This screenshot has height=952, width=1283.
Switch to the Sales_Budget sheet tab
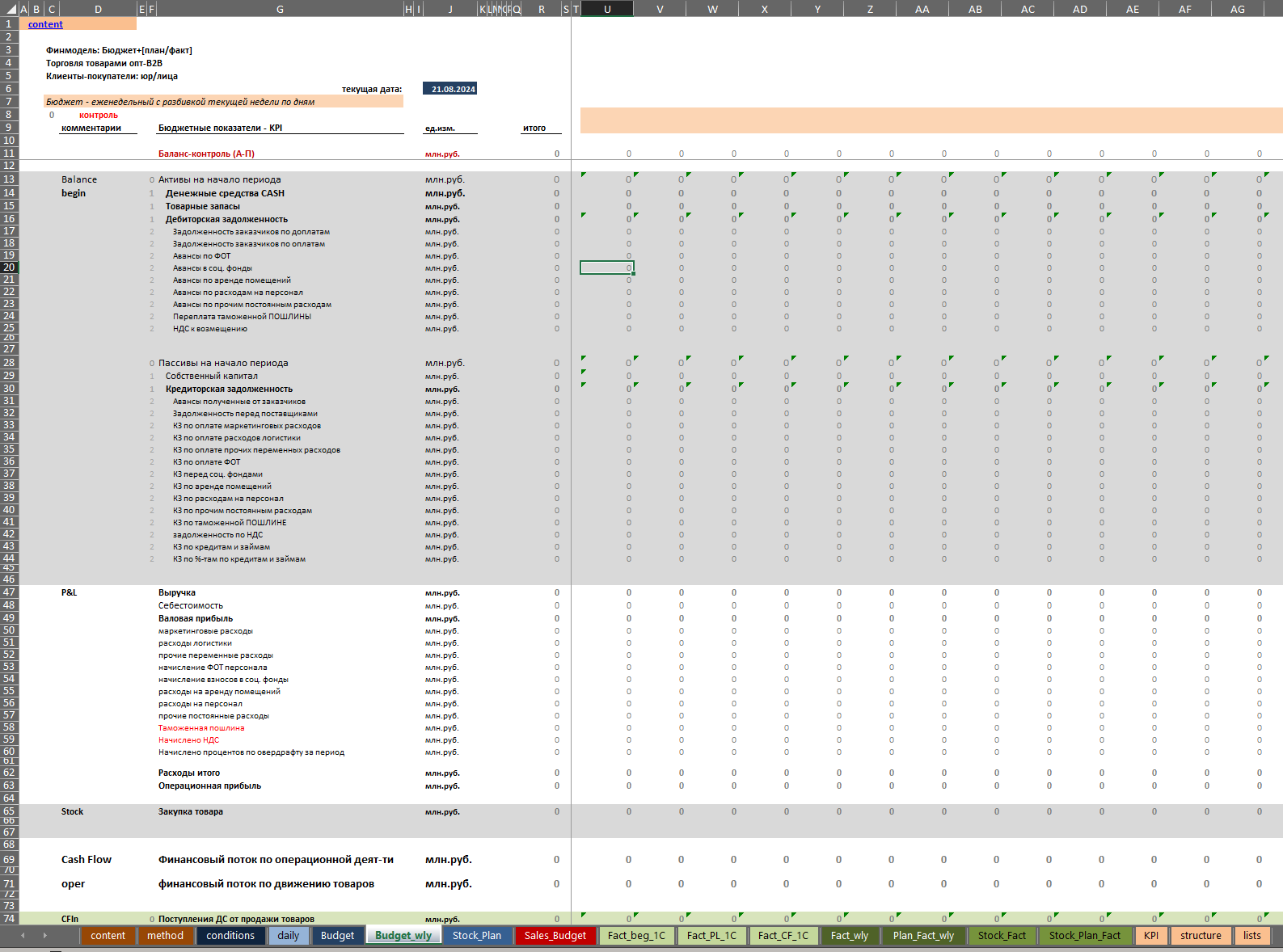tap(555, 935)
